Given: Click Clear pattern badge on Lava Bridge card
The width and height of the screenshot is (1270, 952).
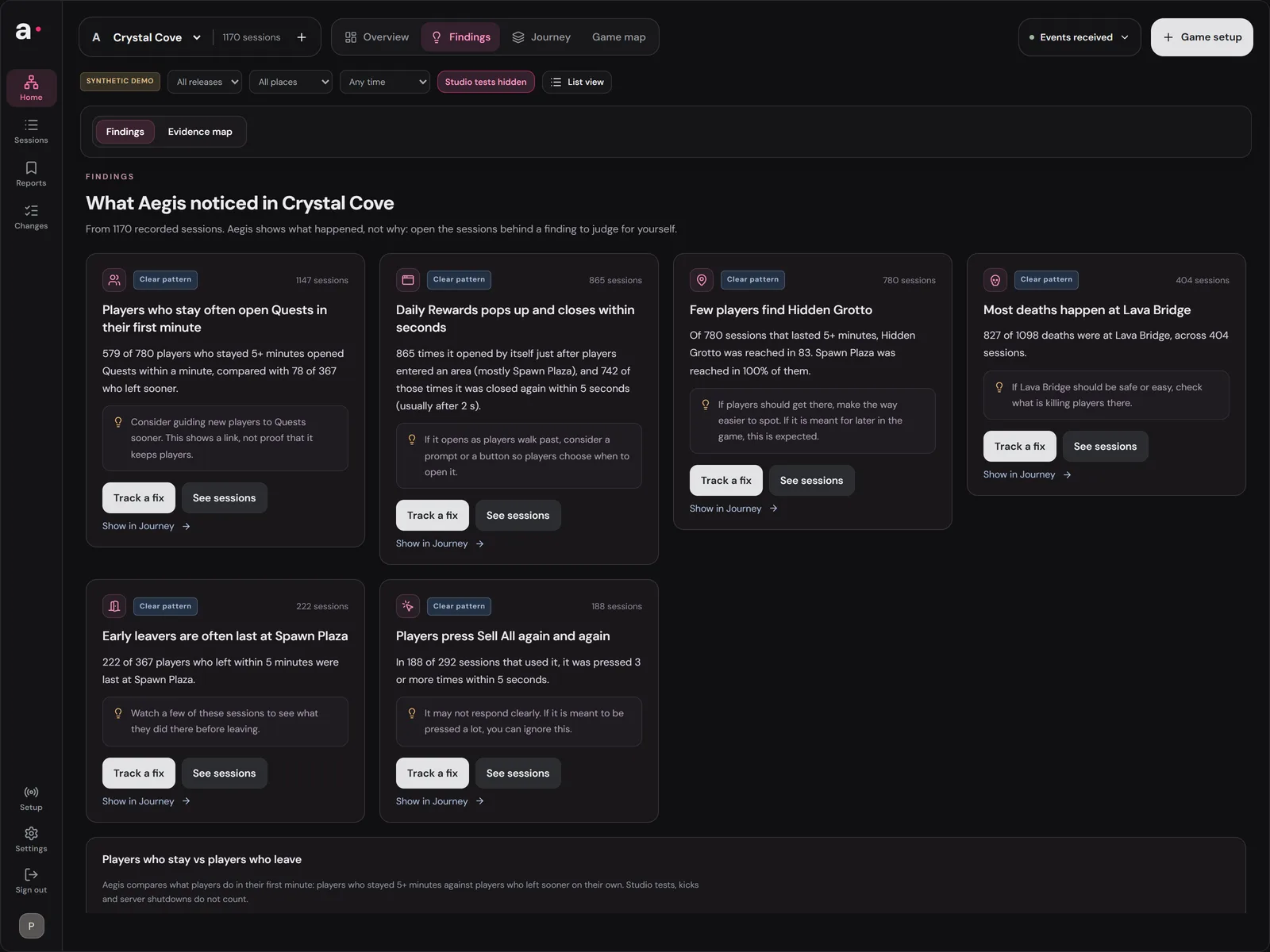Looking at the screenshot, I should 1046,280.
